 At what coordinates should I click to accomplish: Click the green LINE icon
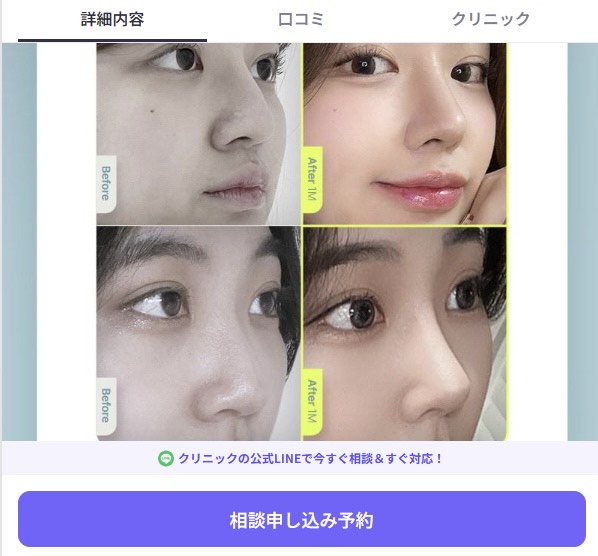tap(166, 458)
